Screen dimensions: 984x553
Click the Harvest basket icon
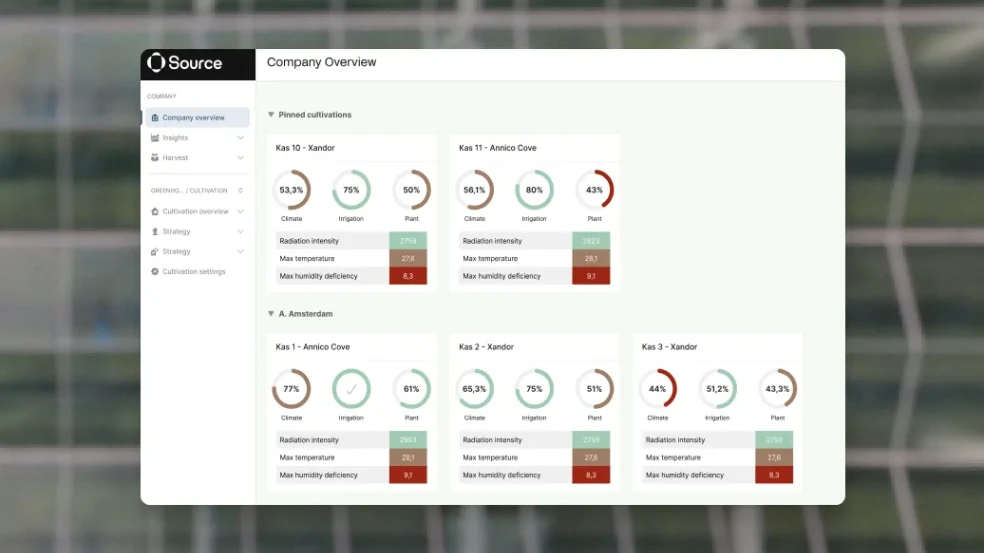point(154,158)
